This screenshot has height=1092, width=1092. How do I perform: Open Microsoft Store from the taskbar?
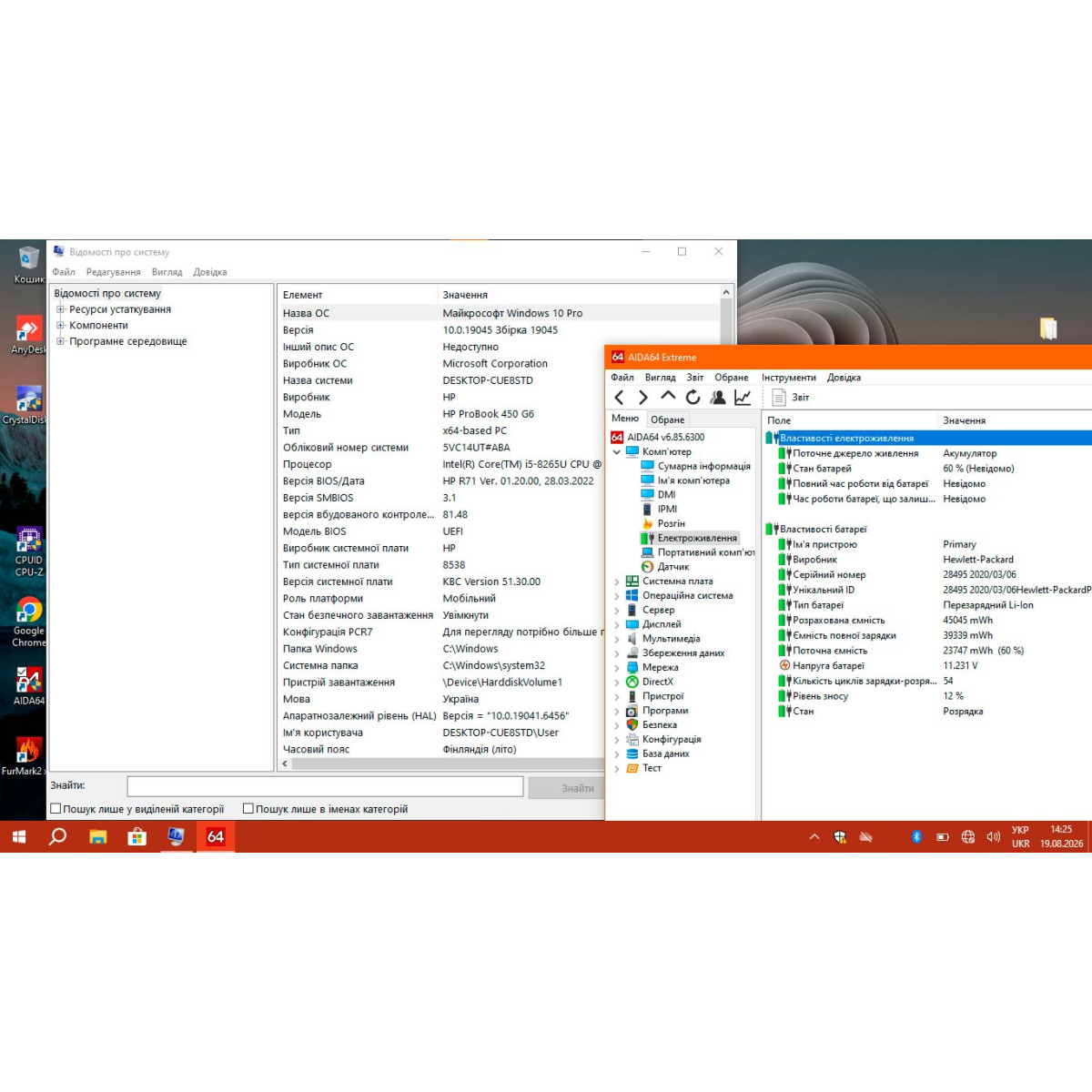coord(137,836)
